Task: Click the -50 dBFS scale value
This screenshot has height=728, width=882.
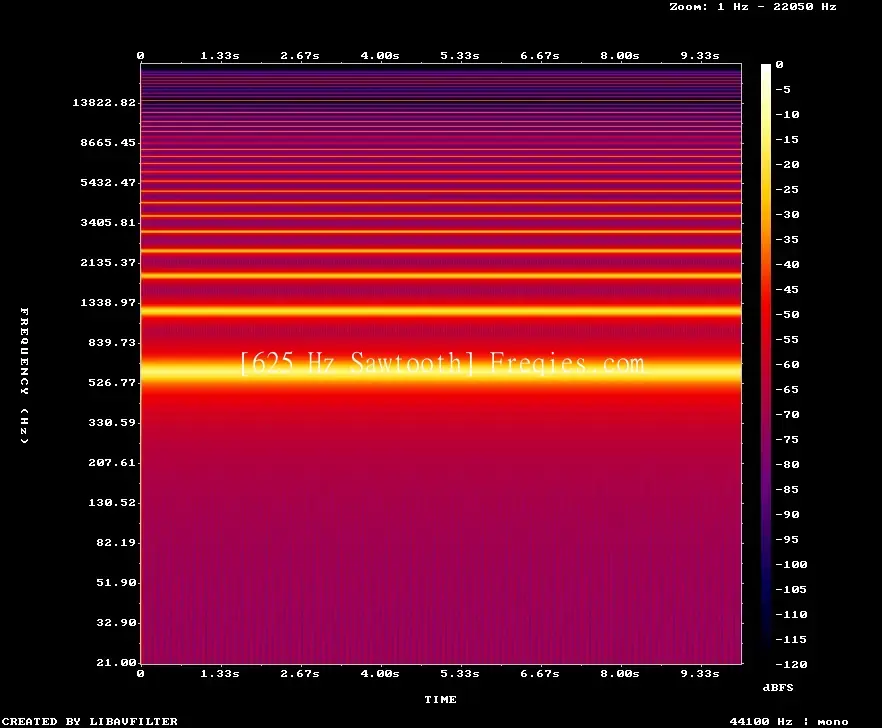Action: [787, 314]
